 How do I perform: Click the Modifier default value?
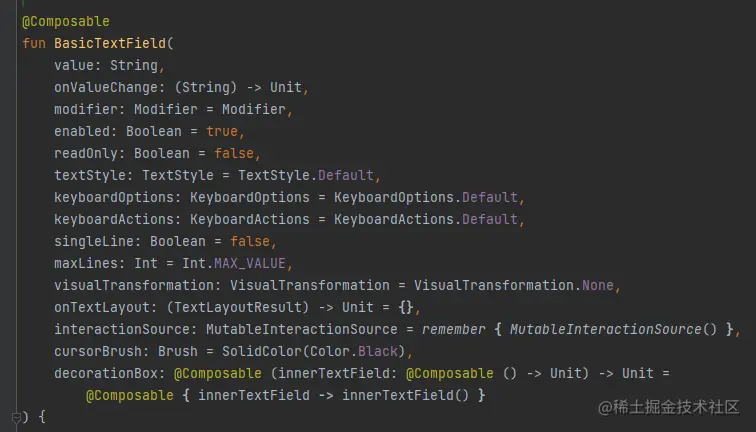point(254,109)
